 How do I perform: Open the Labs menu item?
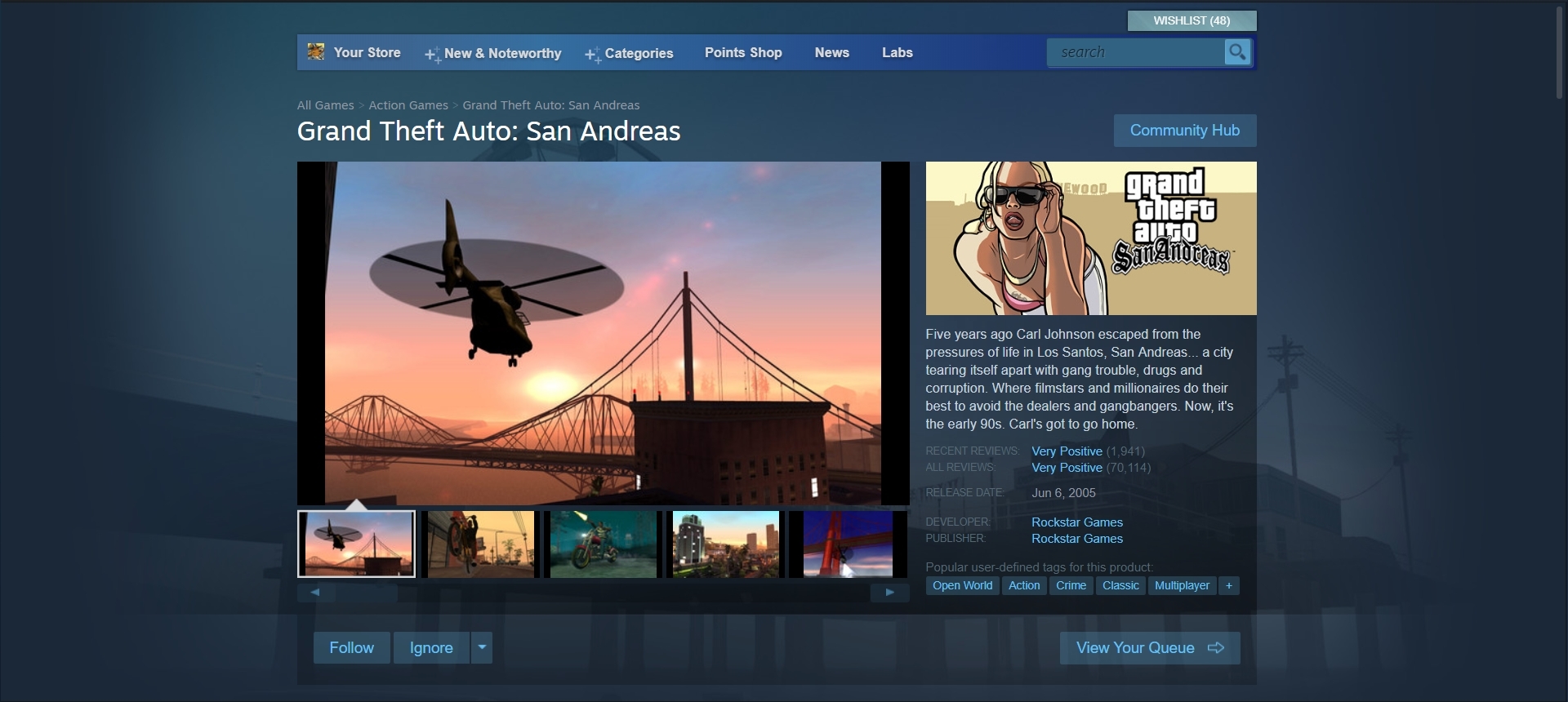897,52
